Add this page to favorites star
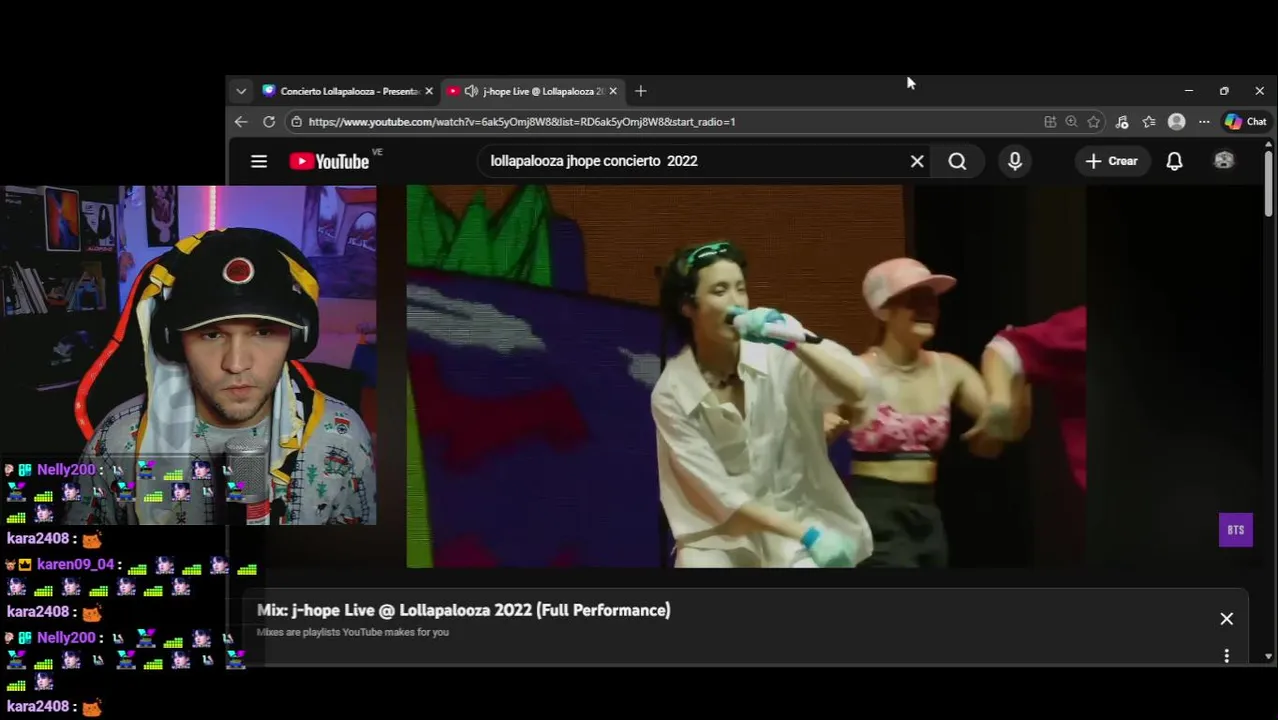Screen dimensions: 1278x720 [x=1094, y=122]
